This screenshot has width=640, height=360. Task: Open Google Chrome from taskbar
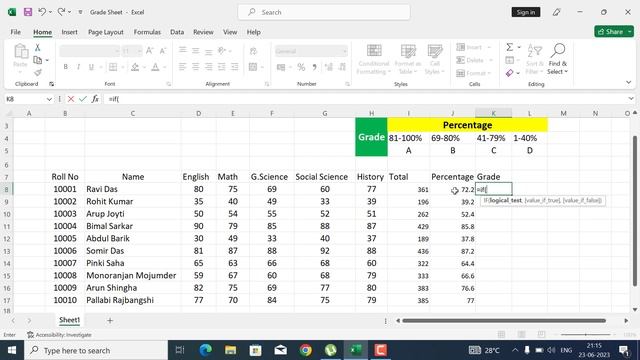tap(305, 350)
